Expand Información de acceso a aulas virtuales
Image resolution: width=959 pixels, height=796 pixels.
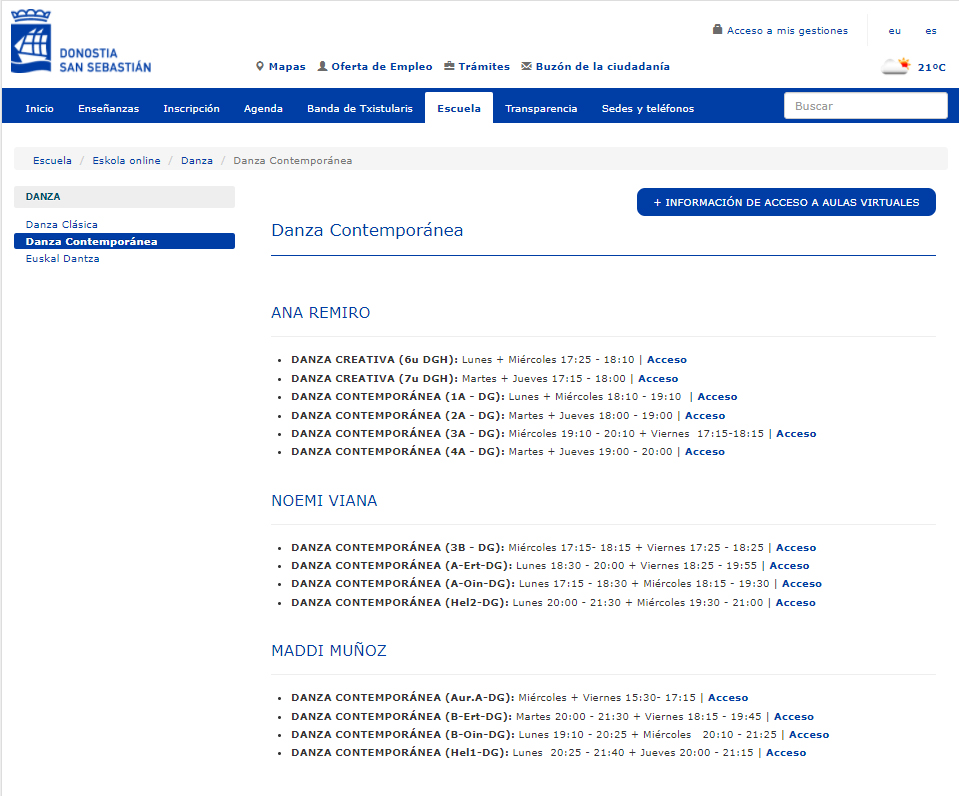[786, 202]
